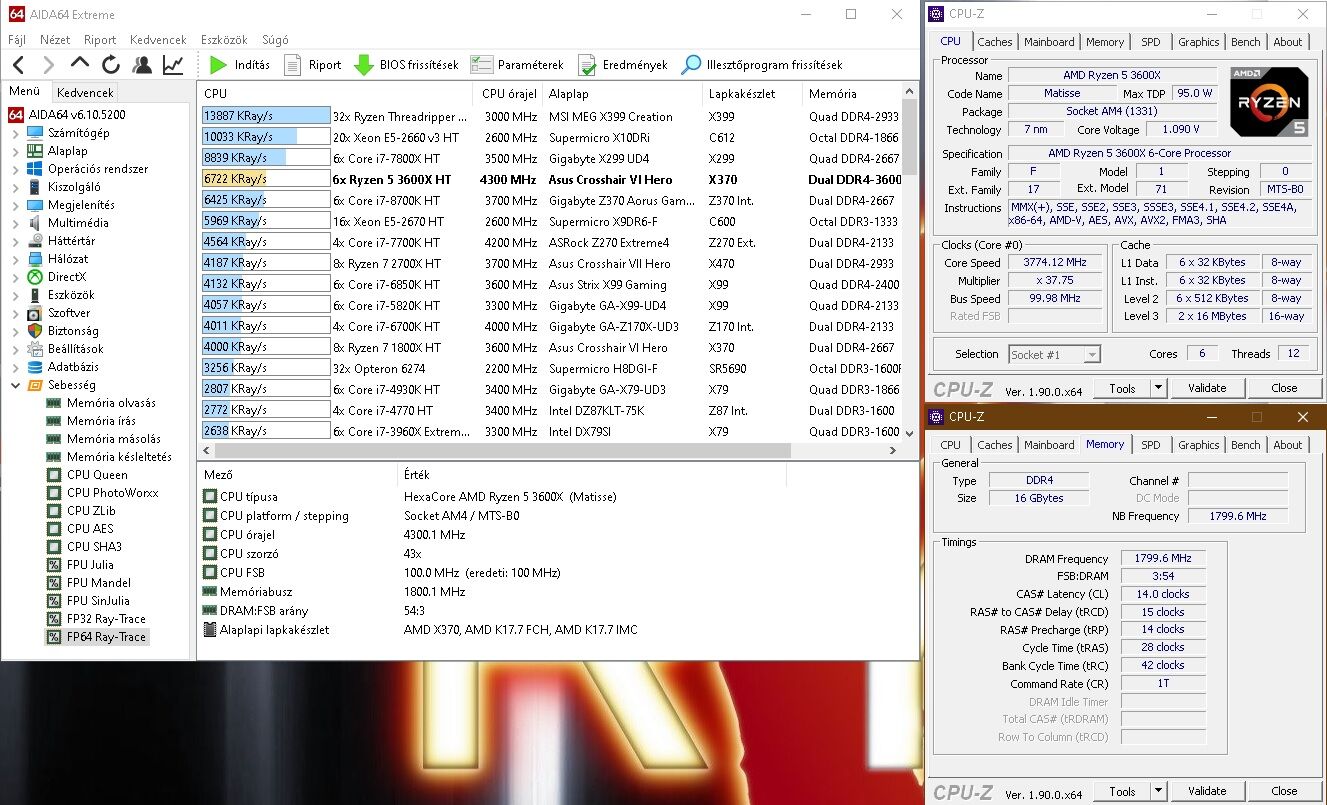Click BIOS frissítések toolbar button
The height and width of the screenshot is (805, 1327).
coord(406,65)
